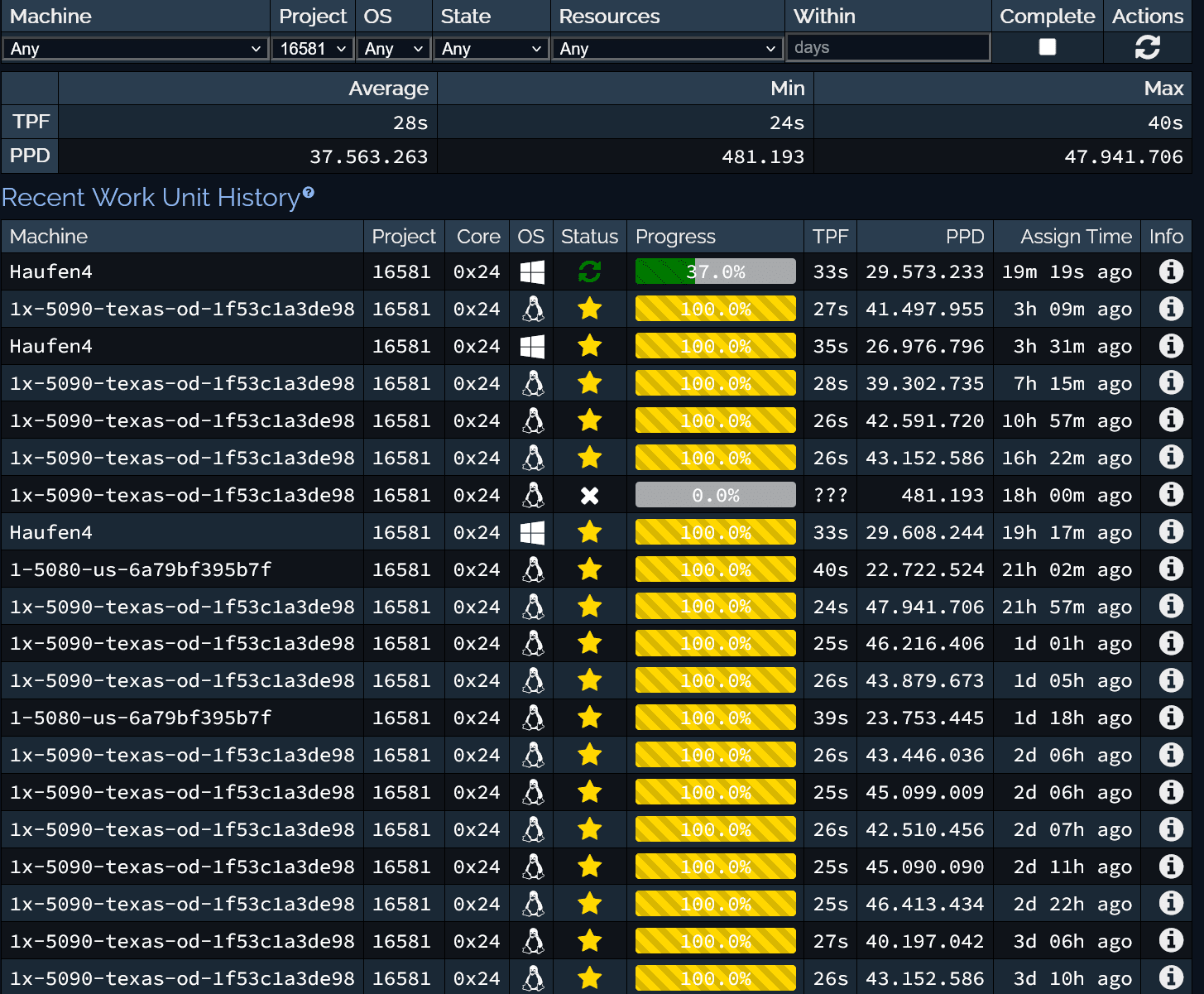Open info icon for the 3d 10h ago row
Screen dimensions: 1204x994
[x=1170, y=978]
